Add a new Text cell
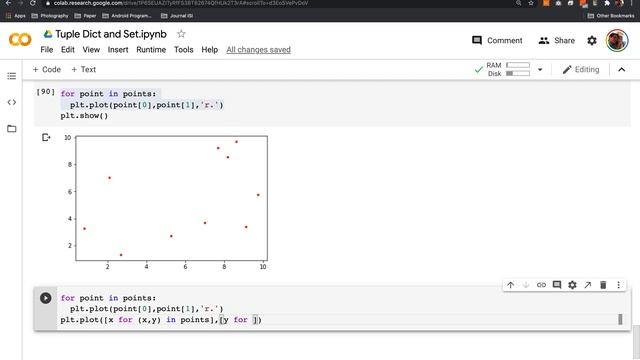Viewport: 640px width, 360px height. pos(84,69)
